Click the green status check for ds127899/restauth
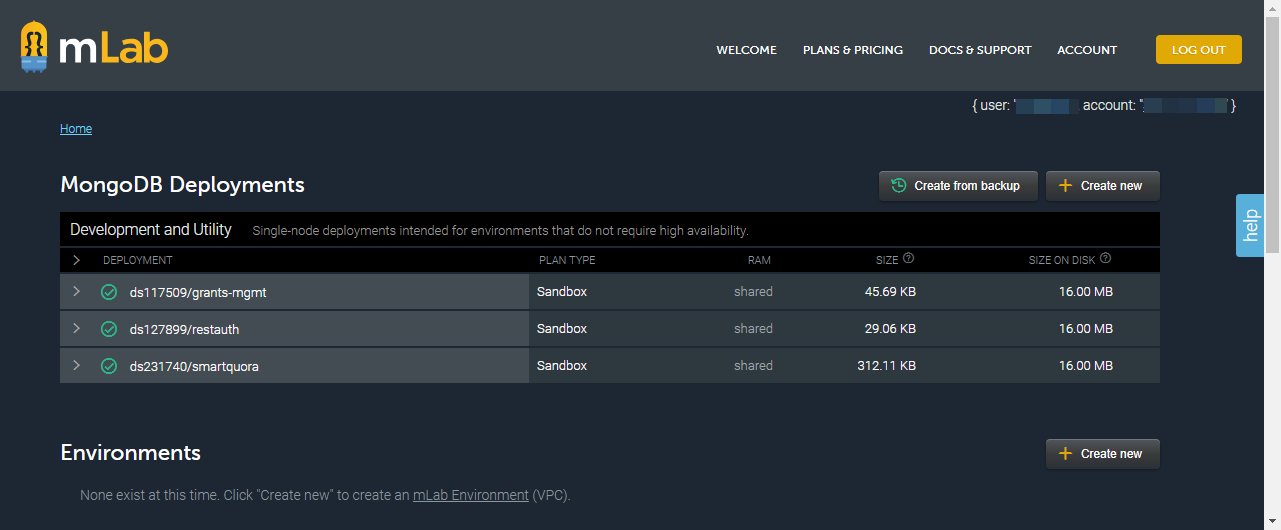 (x=109, y=329)
